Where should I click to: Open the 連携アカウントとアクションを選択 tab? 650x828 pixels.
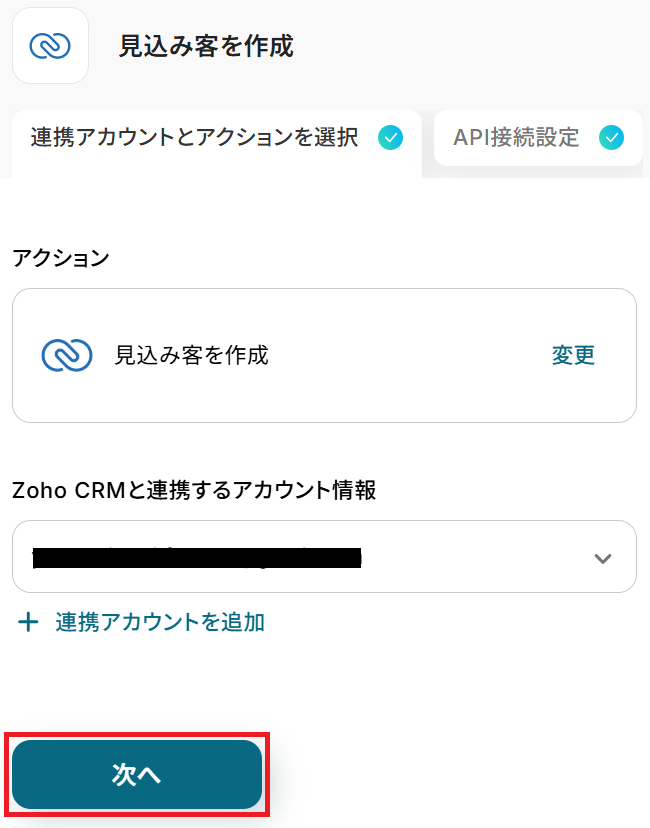[195, 138]
